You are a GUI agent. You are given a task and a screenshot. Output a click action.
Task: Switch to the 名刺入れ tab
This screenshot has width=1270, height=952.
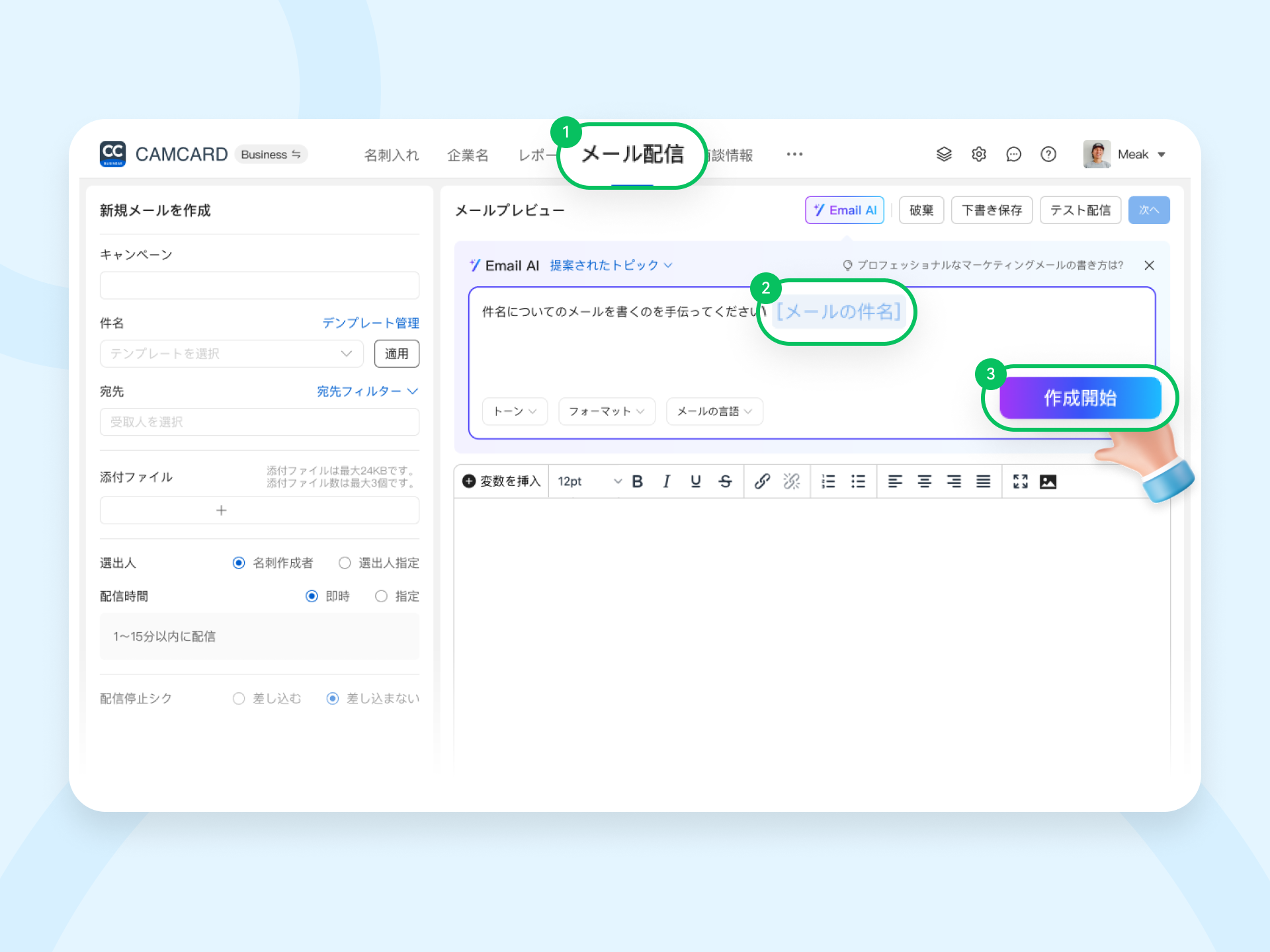point(392,155)
